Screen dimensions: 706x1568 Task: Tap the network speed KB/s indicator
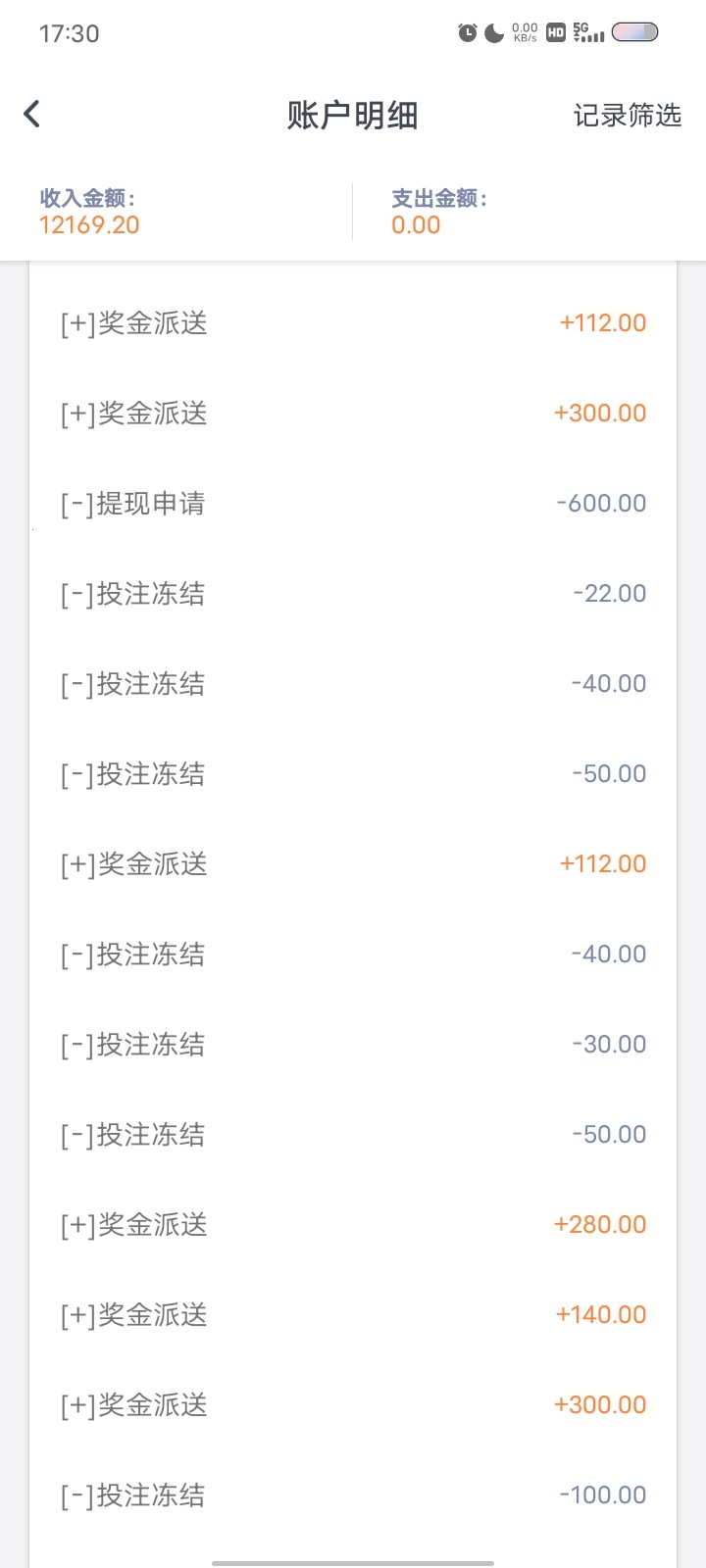pyautogui.click(x=525, y=33)
